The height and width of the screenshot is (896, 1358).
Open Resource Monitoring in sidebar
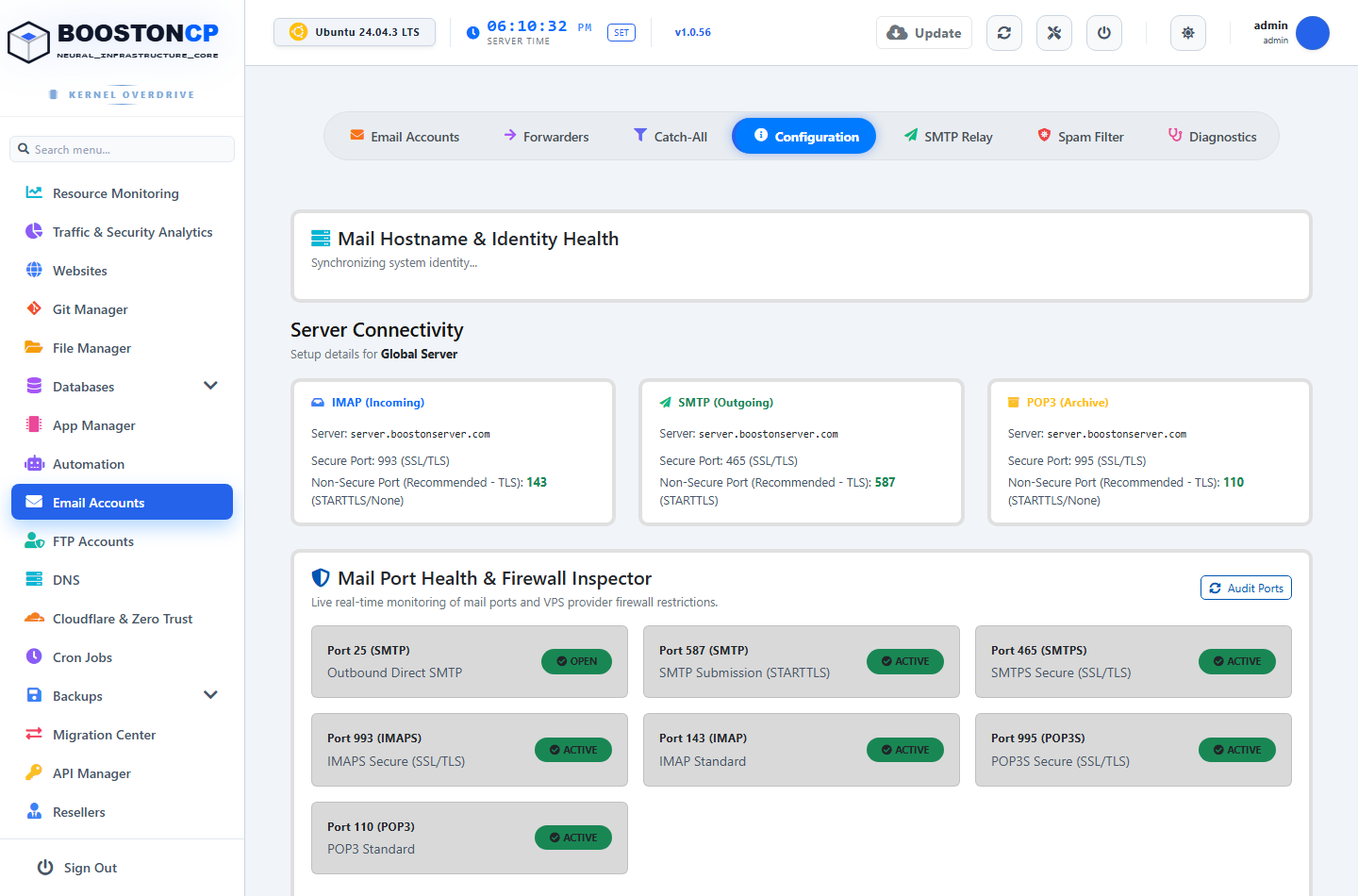click(122, 193)
